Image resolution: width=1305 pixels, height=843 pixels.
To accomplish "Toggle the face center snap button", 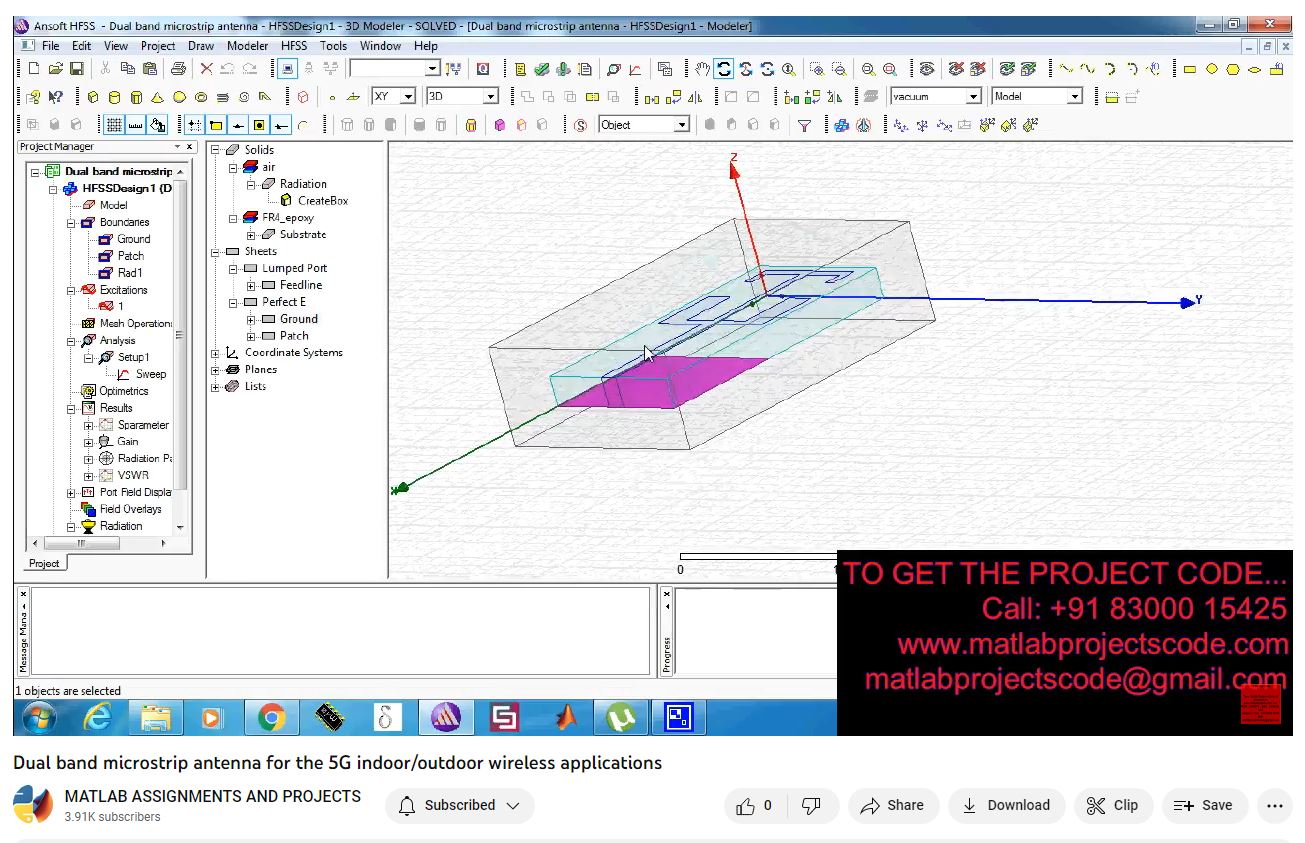I will (259, 125).
